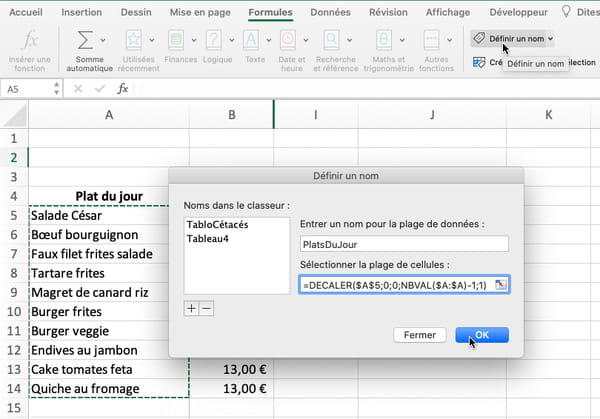
Task: Click the minus button to remove name
Action: (207, 308)
